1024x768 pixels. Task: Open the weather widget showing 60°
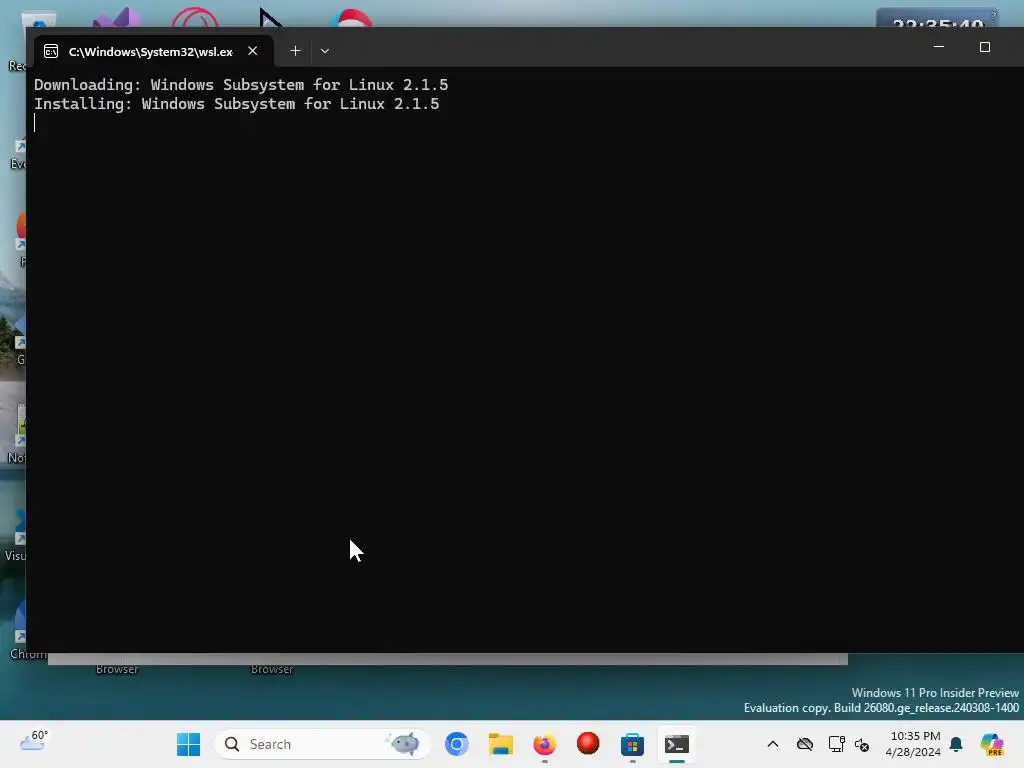coord(34,741)
